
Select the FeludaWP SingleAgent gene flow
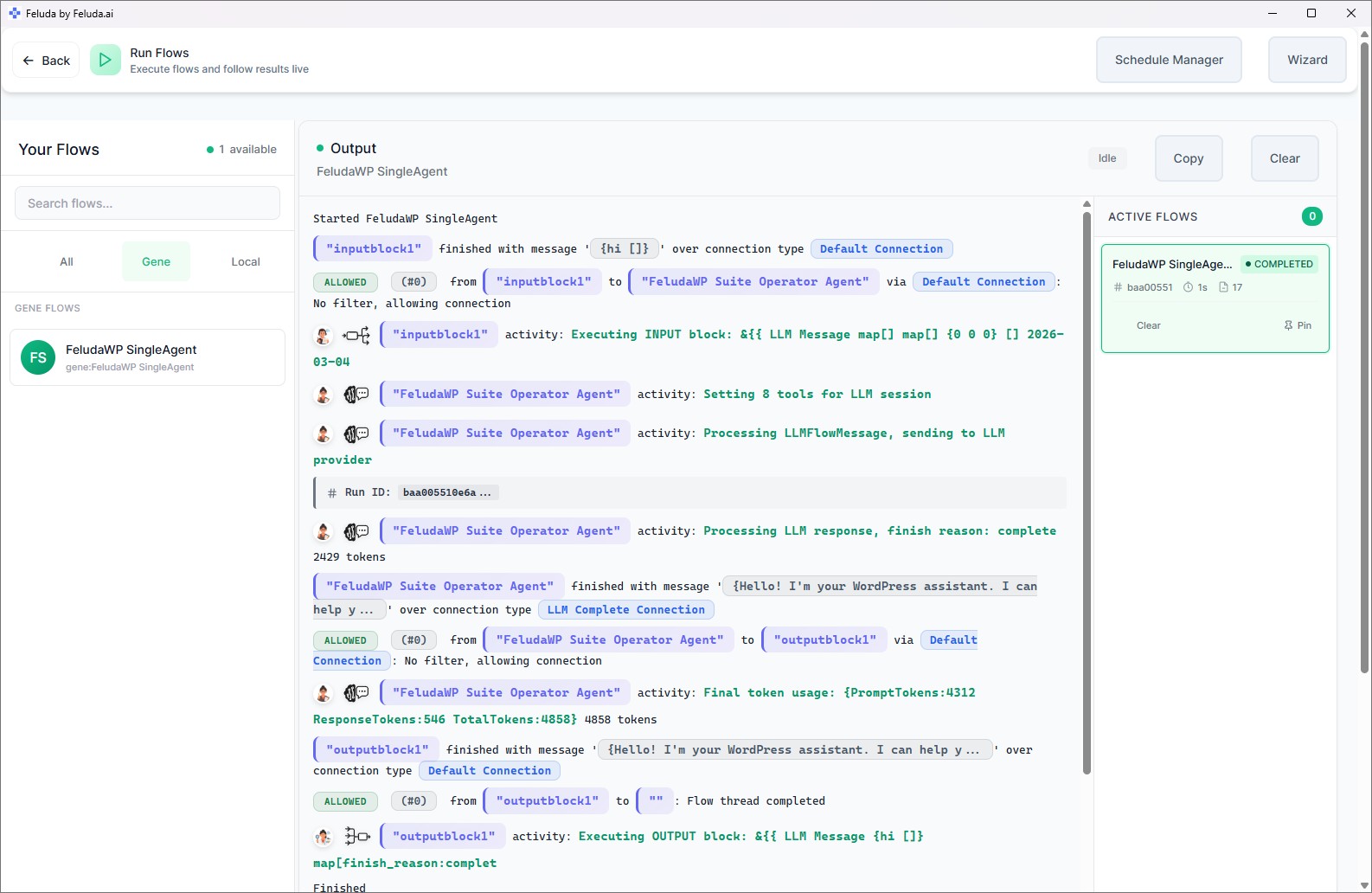coord(147,357)
